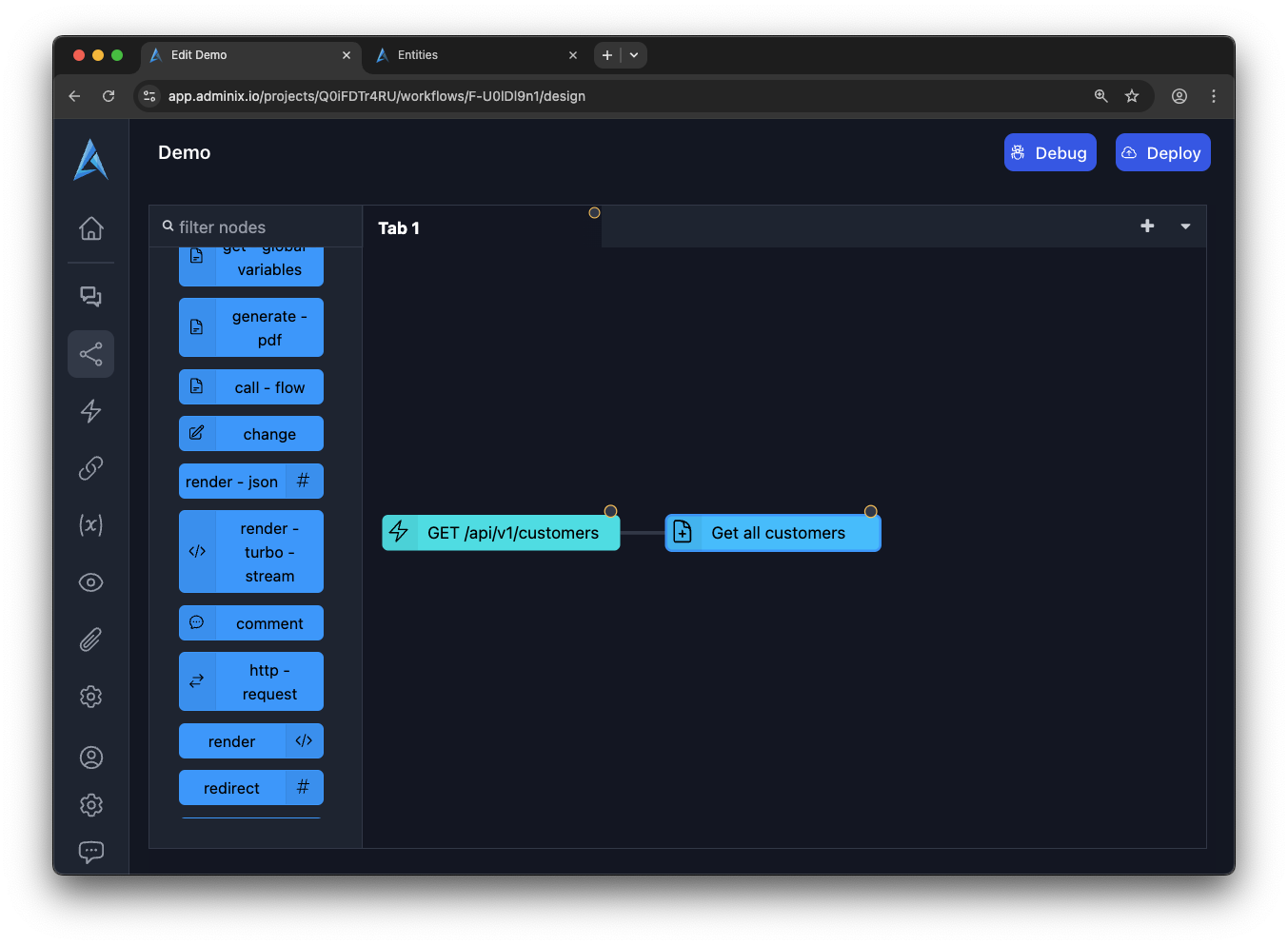Click the chat bubbles sidebar icon

(90, 296)
